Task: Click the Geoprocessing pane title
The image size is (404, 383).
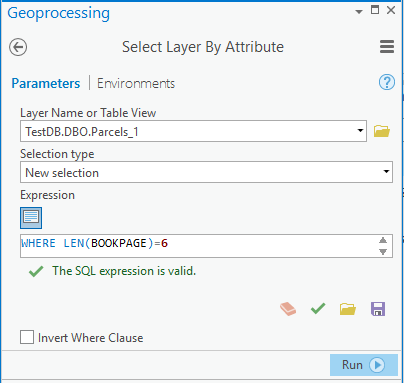Action: (x=59, y=14)
